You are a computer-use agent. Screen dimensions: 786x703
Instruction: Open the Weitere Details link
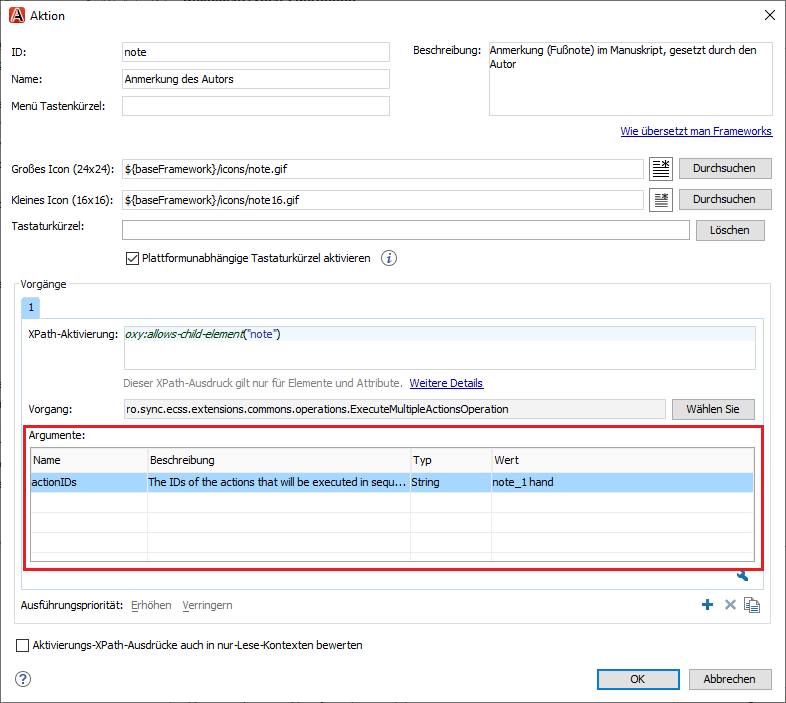[446, 383]
